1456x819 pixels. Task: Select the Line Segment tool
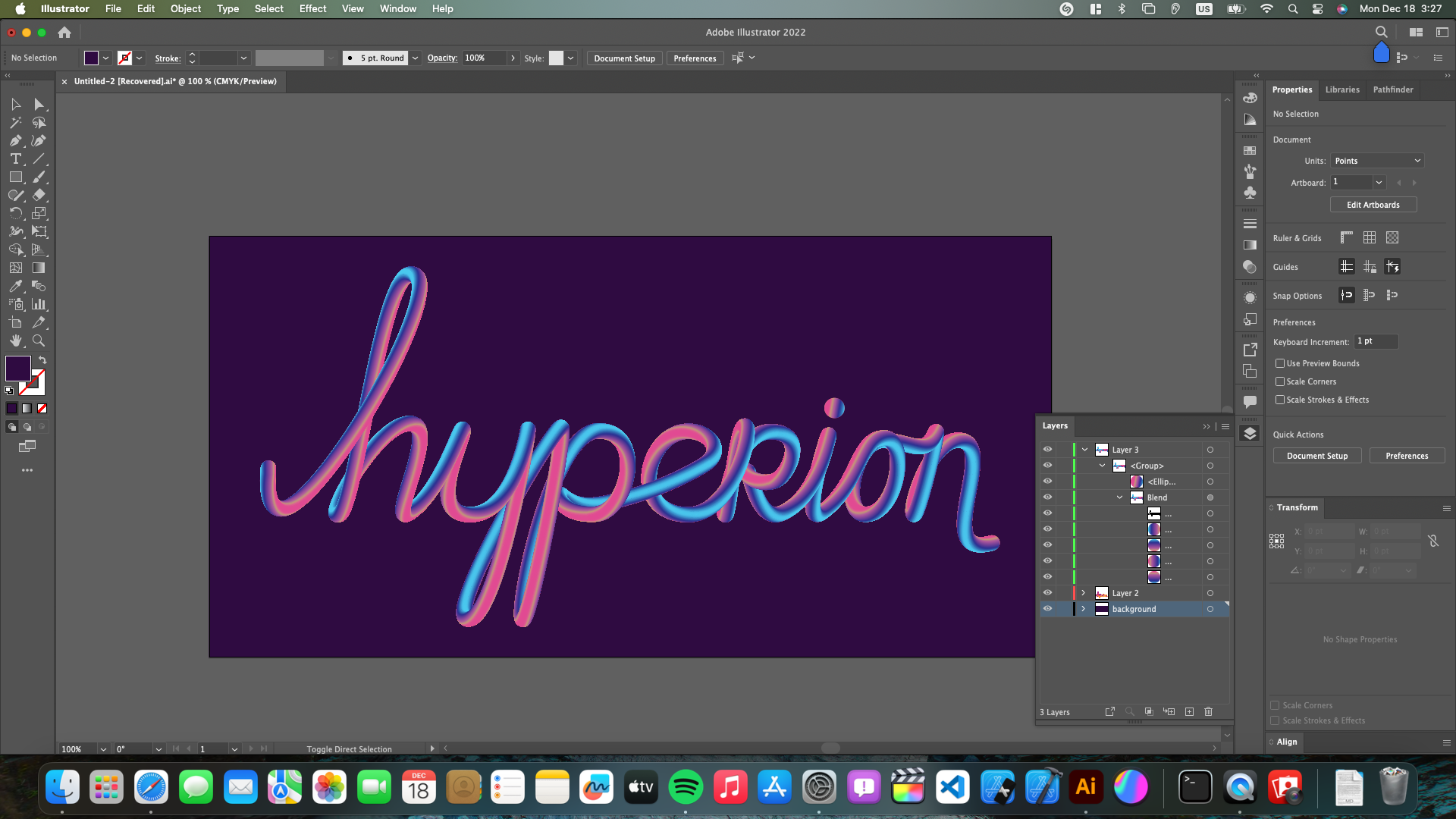point(39,159)
